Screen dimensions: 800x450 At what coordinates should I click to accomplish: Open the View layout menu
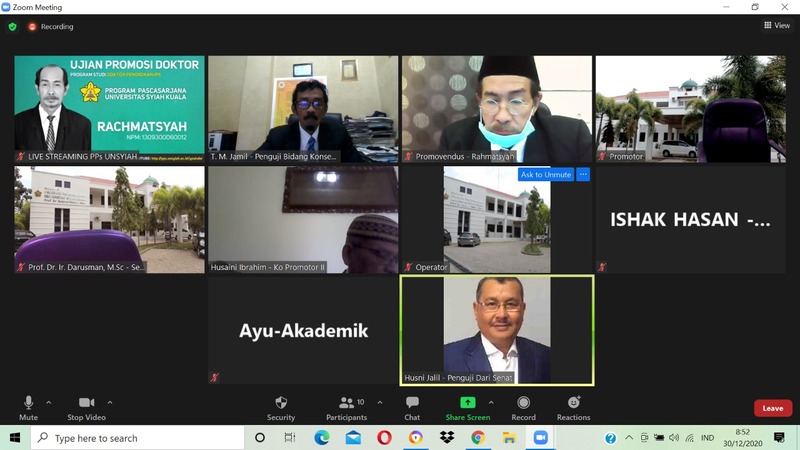click(x=777, y=26)
